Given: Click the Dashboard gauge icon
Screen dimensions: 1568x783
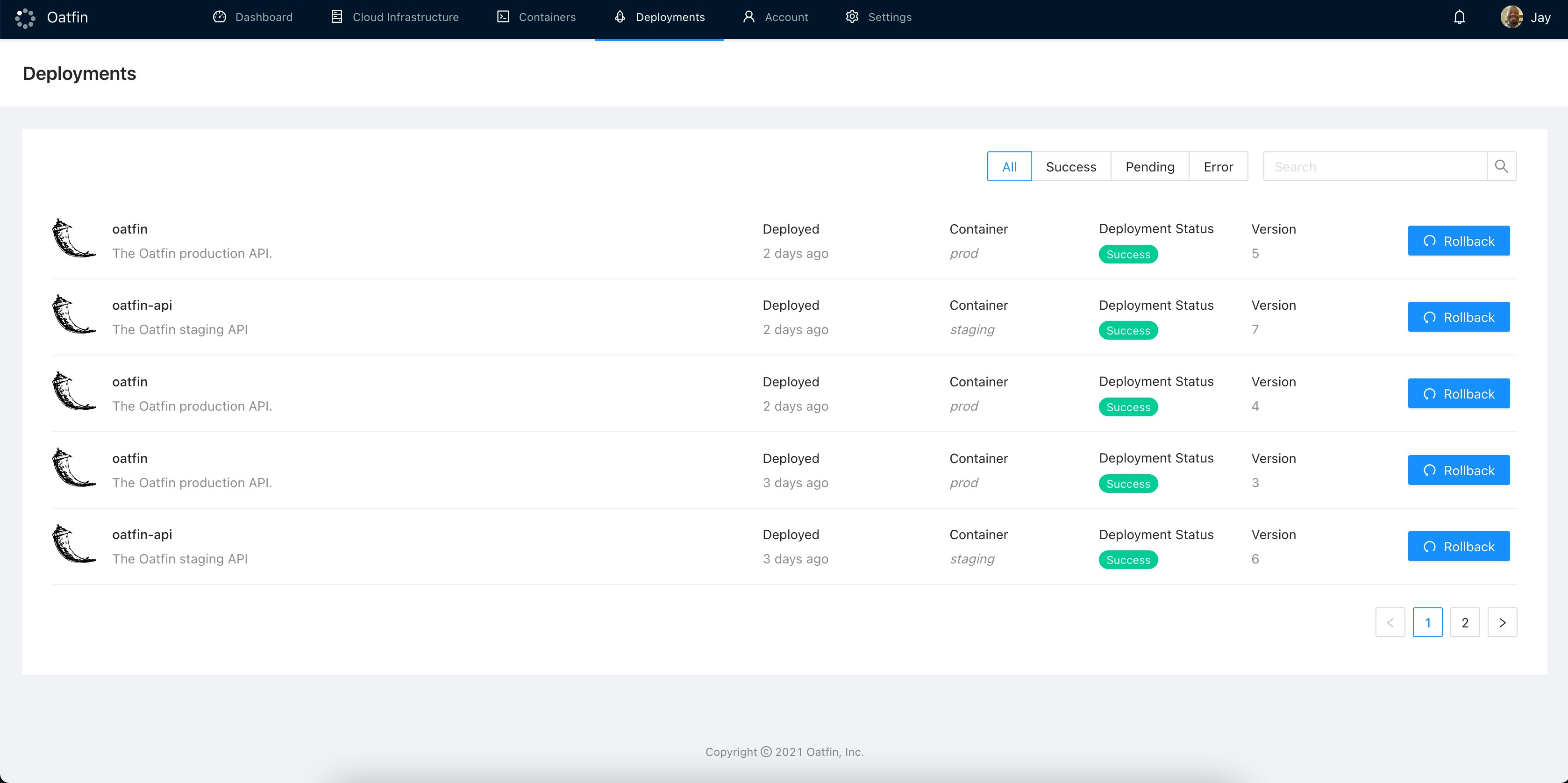Looking at the screenshot, I should [x=220, y=17].
